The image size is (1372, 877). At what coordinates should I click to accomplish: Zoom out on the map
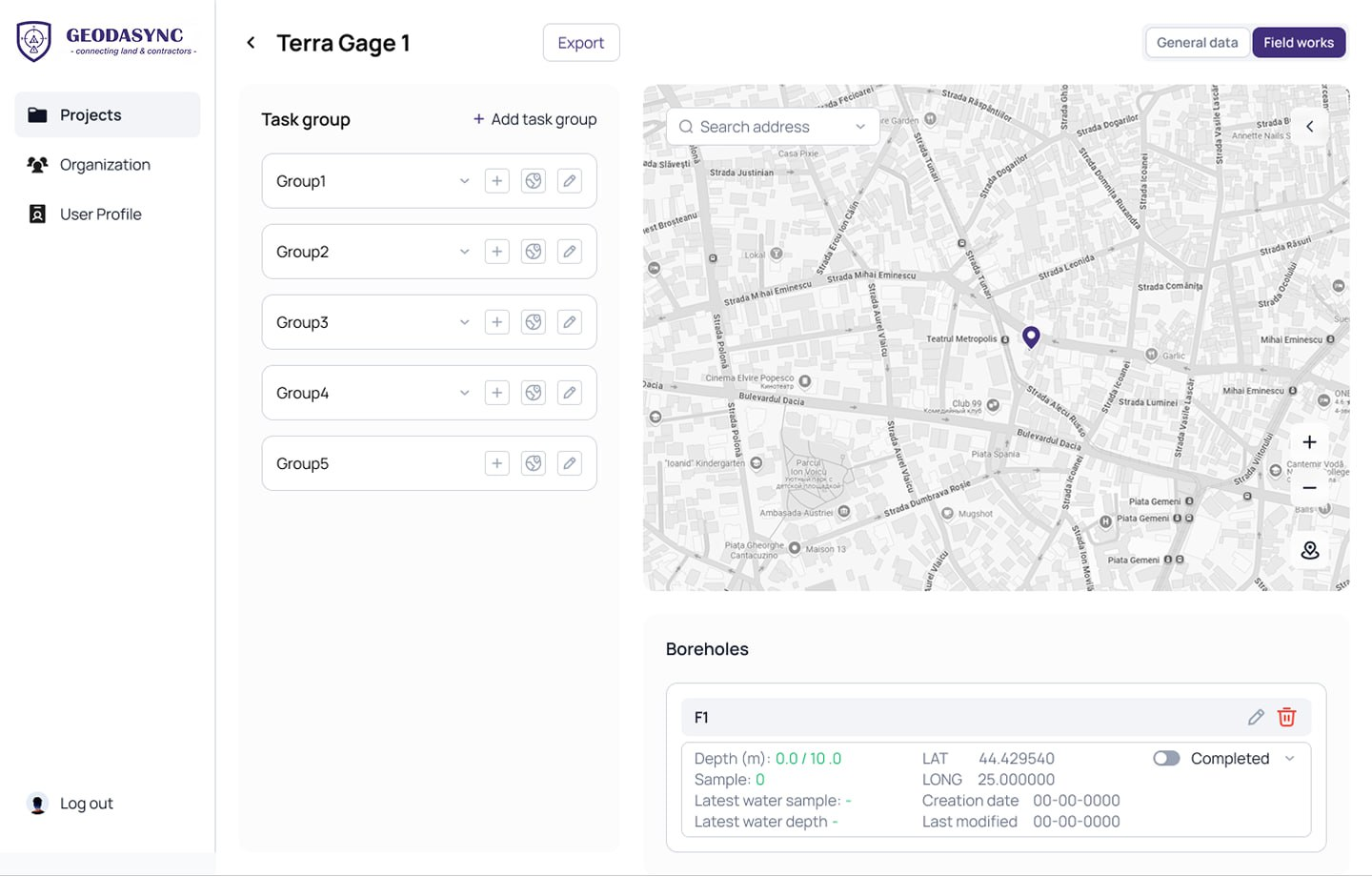coord(1310,488)
